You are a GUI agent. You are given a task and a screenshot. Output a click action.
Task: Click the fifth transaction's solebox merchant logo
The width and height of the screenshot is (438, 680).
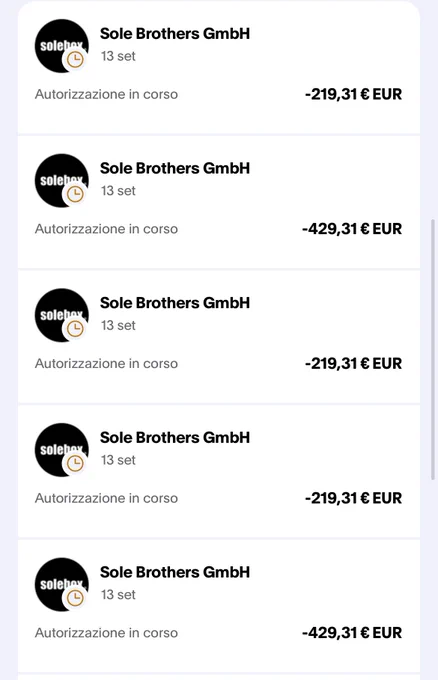coord(62,585)
